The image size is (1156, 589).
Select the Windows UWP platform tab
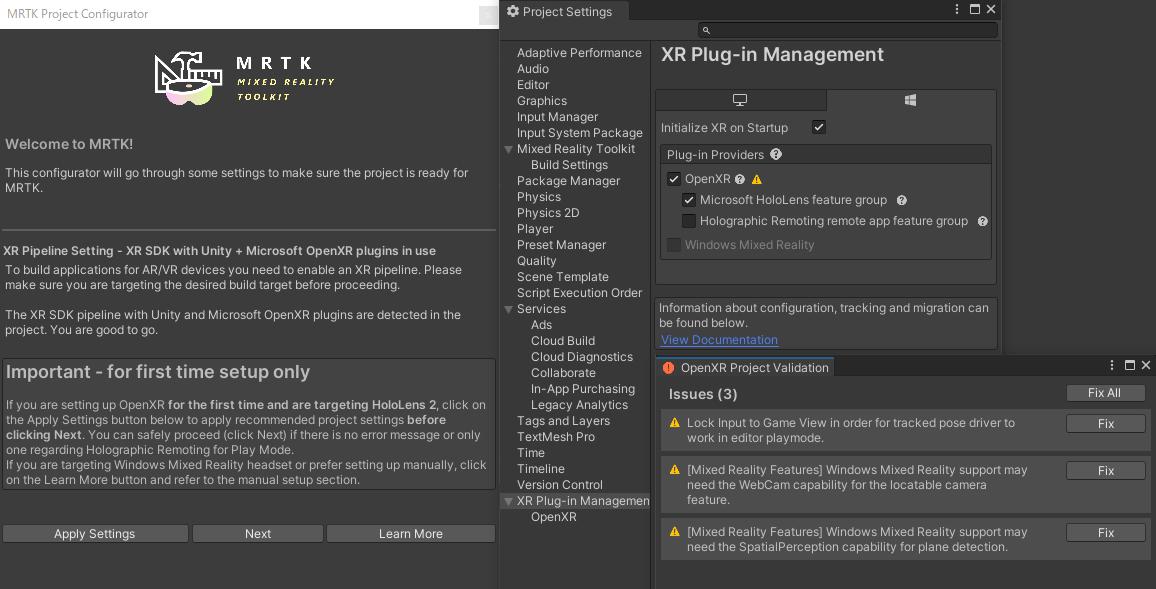910,100
